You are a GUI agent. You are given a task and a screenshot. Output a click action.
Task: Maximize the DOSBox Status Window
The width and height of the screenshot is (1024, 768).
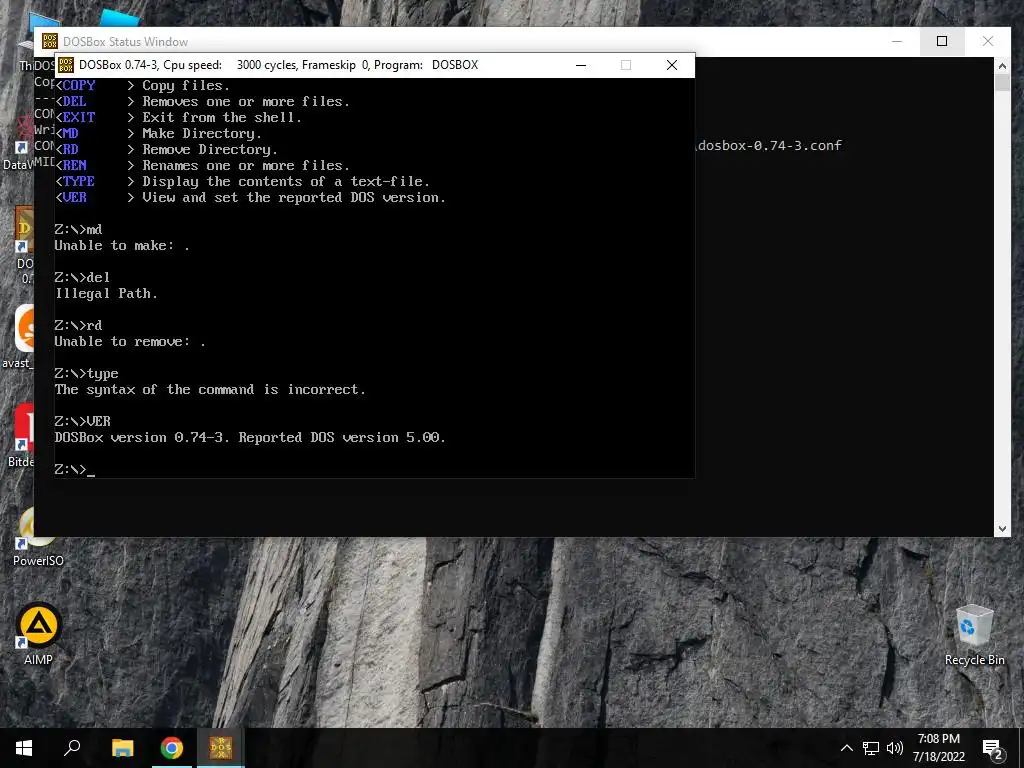[942, 41]
